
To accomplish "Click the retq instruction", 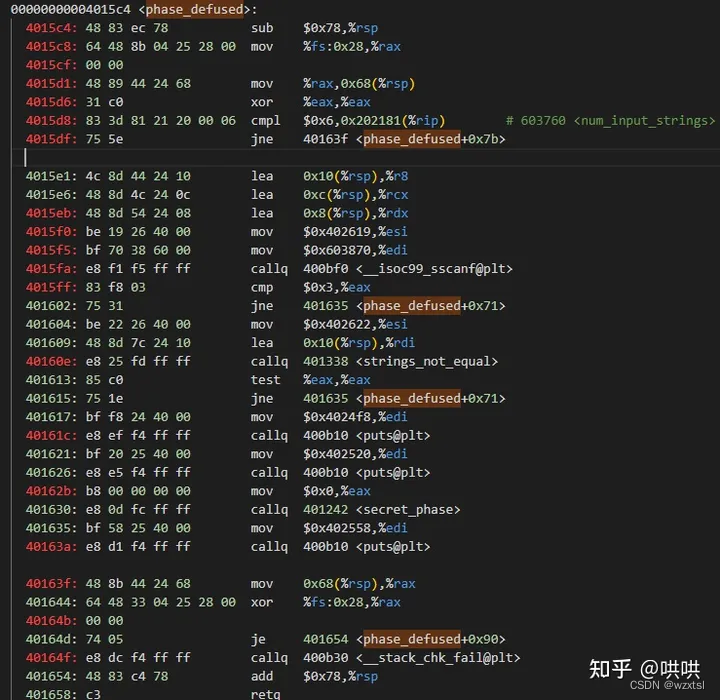I will click(265, 694).
